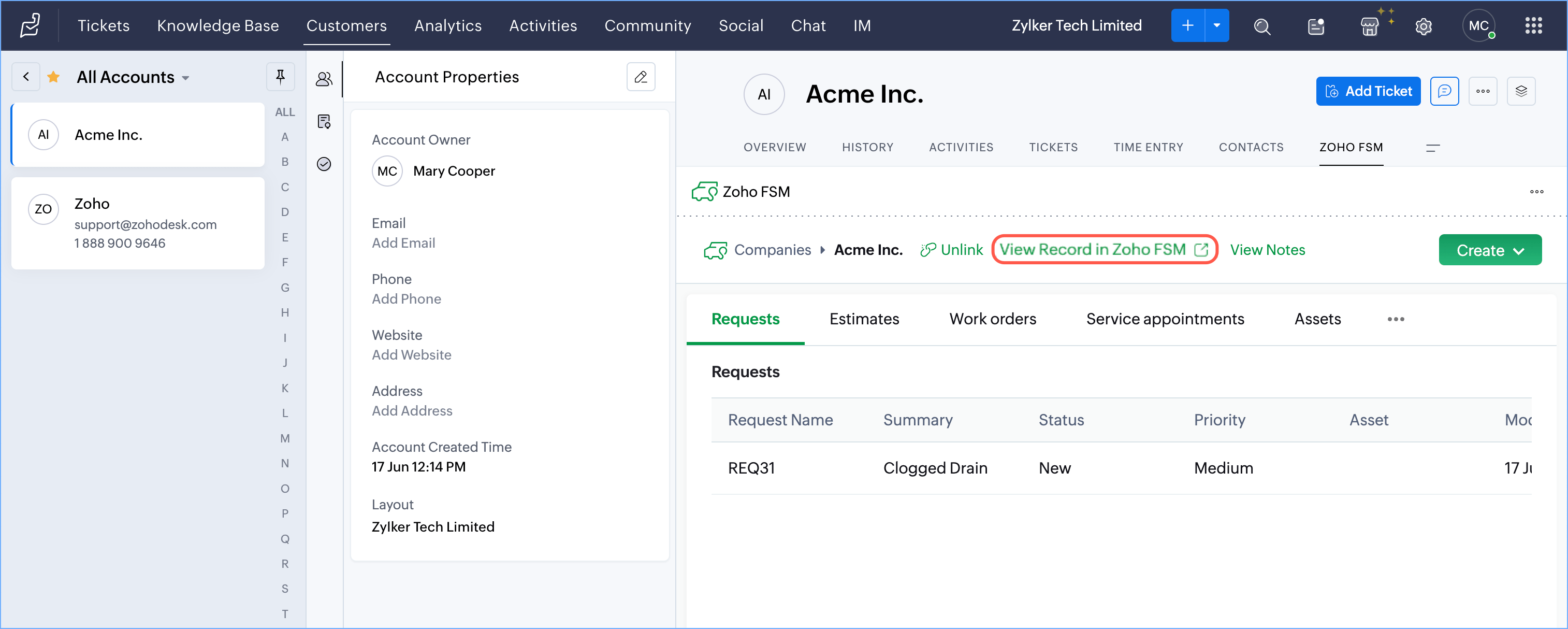The image size is (1568, 629).
Task: Select the contacts panel icon in sidebar
Action: pos(324,79)
